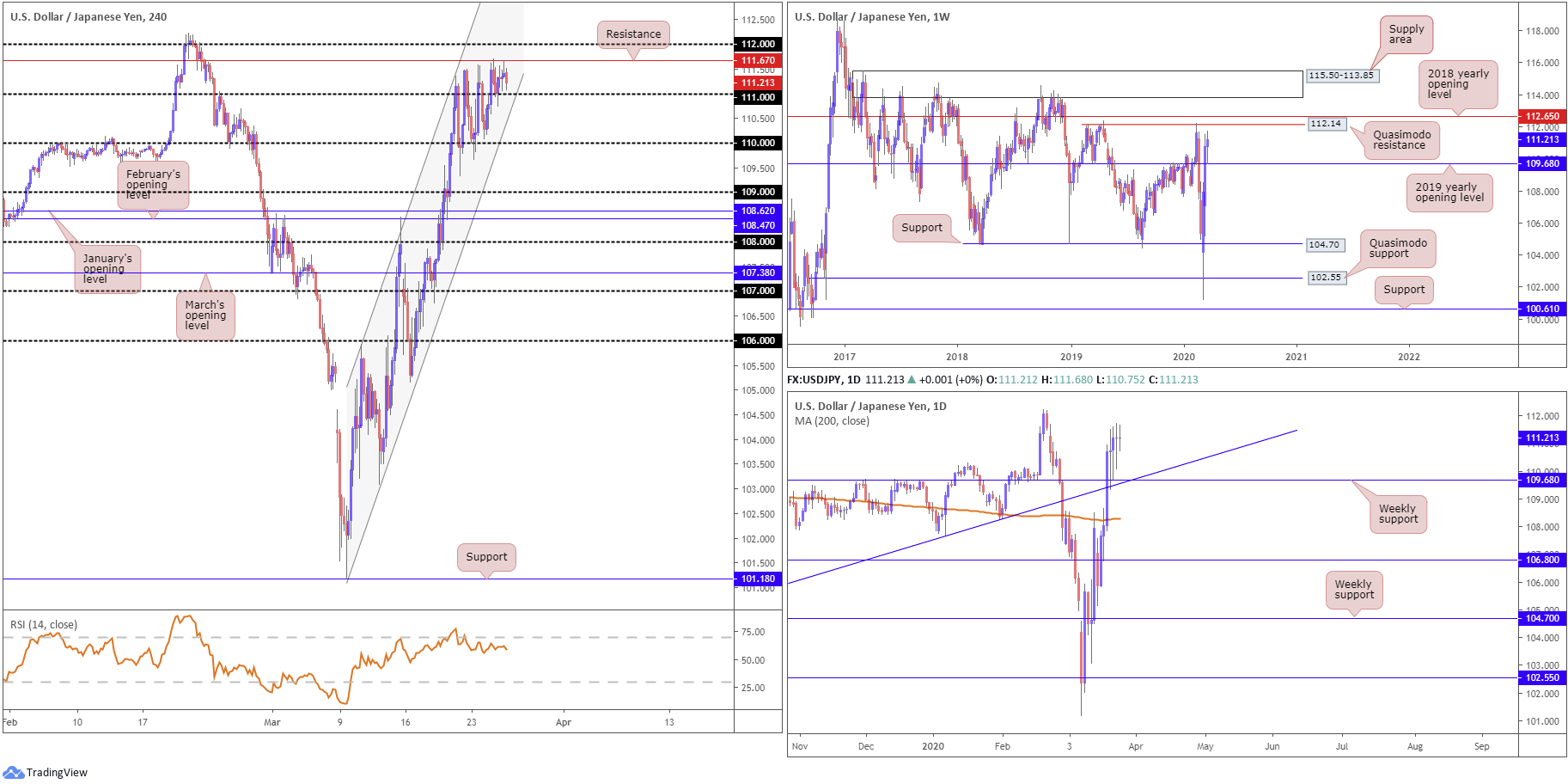The image size is (1568, 784).
Task: Select the 102.550 blue price label on daily
Action: (1542, 677)
